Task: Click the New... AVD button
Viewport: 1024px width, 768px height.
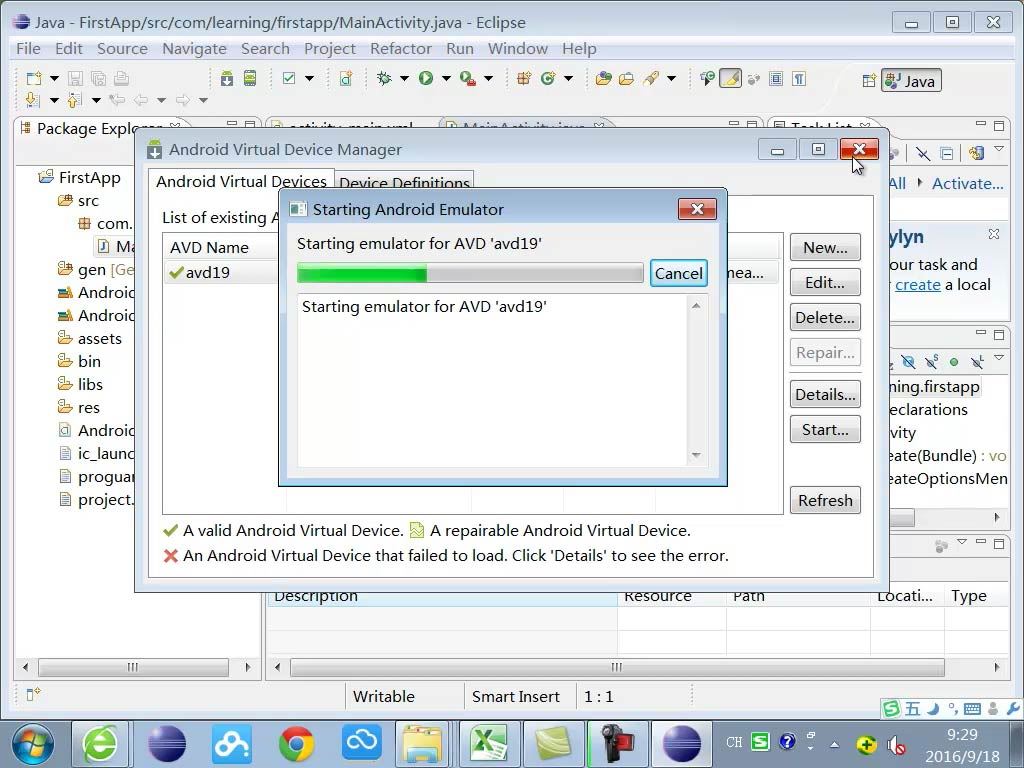Action: (x=825, y=248)
